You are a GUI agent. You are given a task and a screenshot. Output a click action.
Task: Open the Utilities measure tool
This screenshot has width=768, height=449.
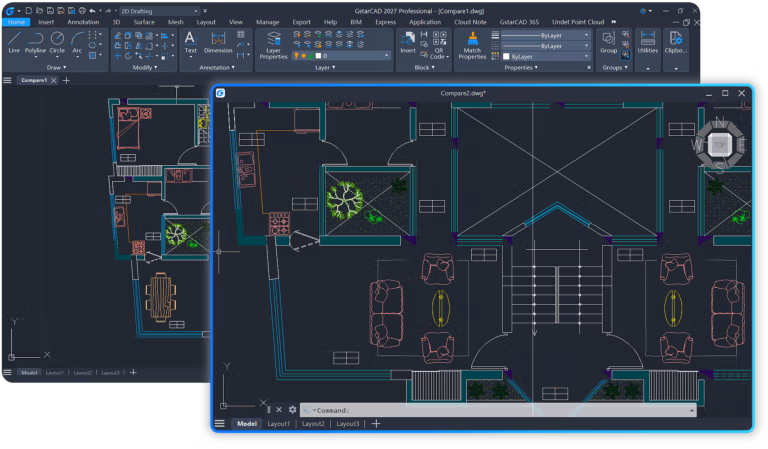coord(648,42)
